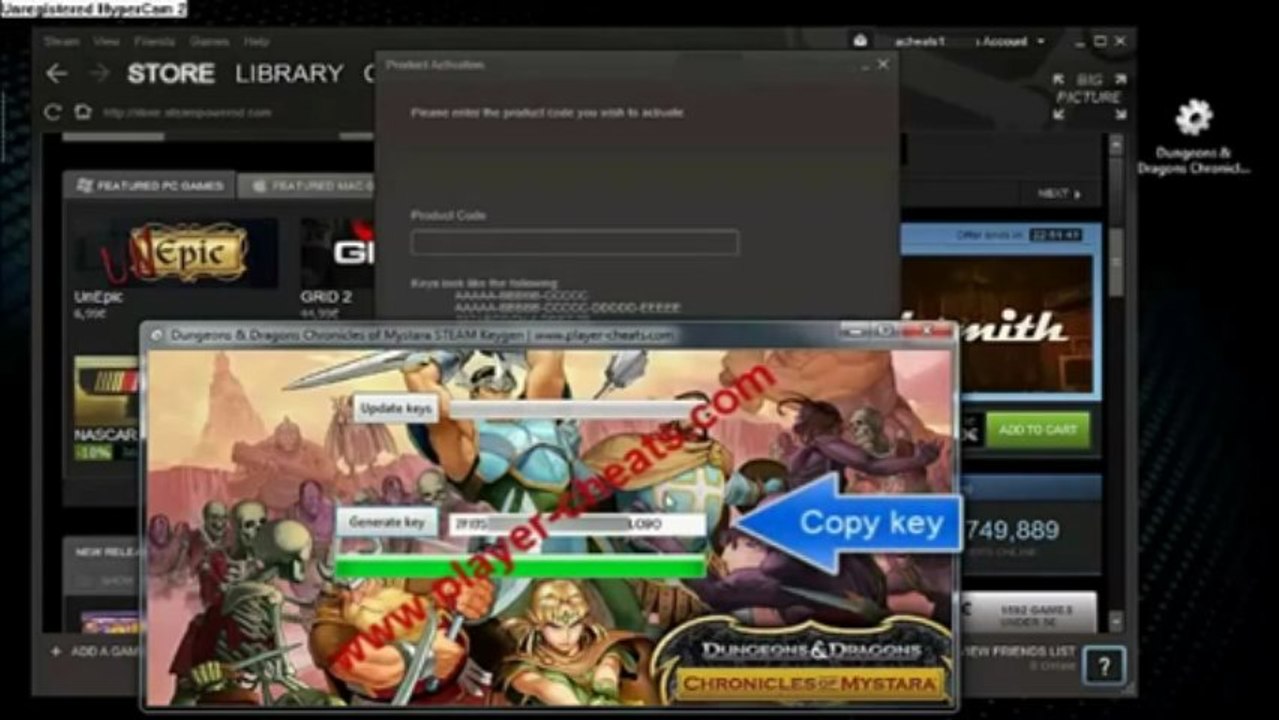The image size is (1279, 720).
Task: Open the Steam menu
Action: pyautogui.click(x=61, y=42)
